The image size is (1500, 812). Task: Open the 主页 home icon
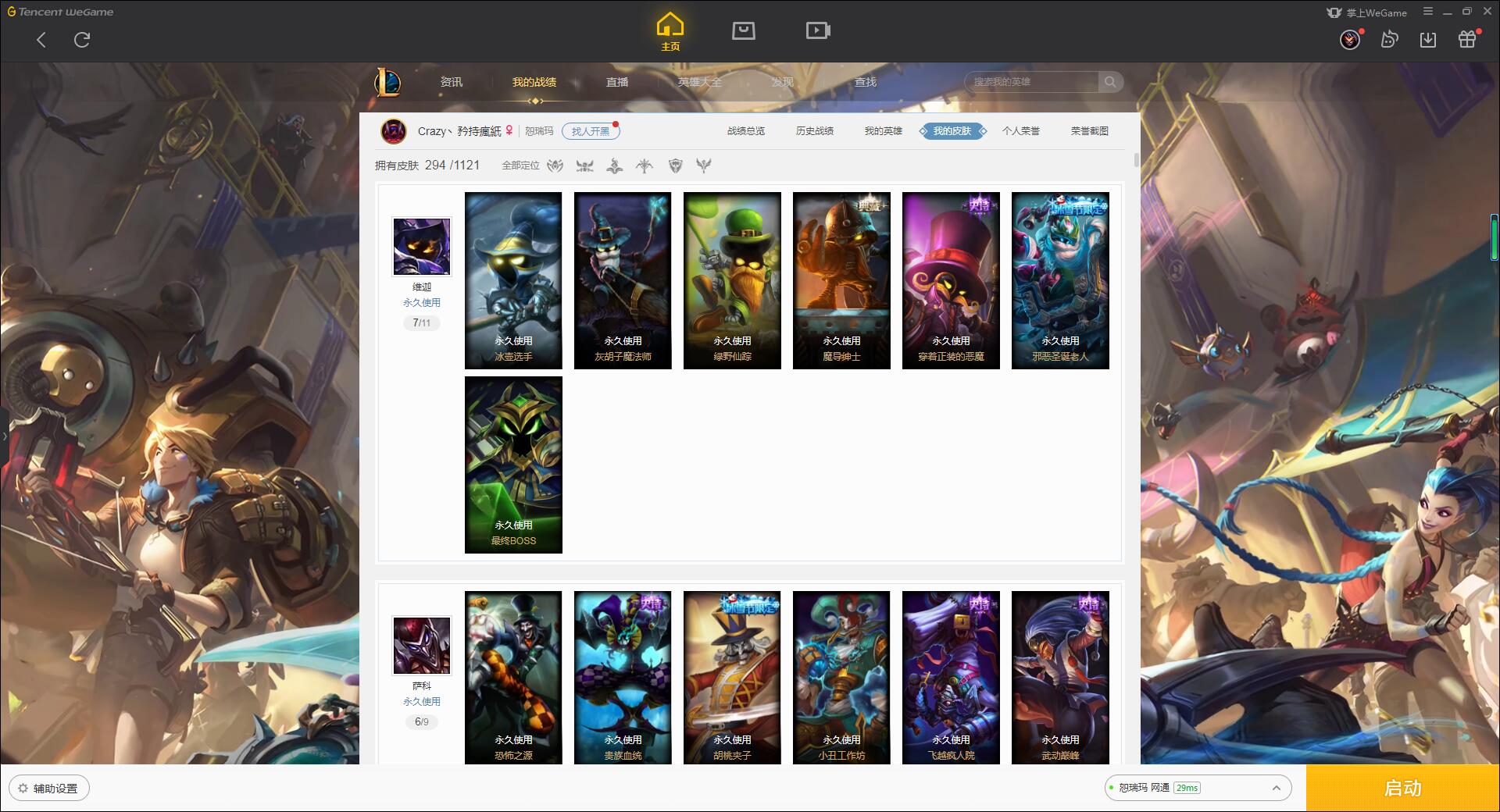click(x=670, y=32)
